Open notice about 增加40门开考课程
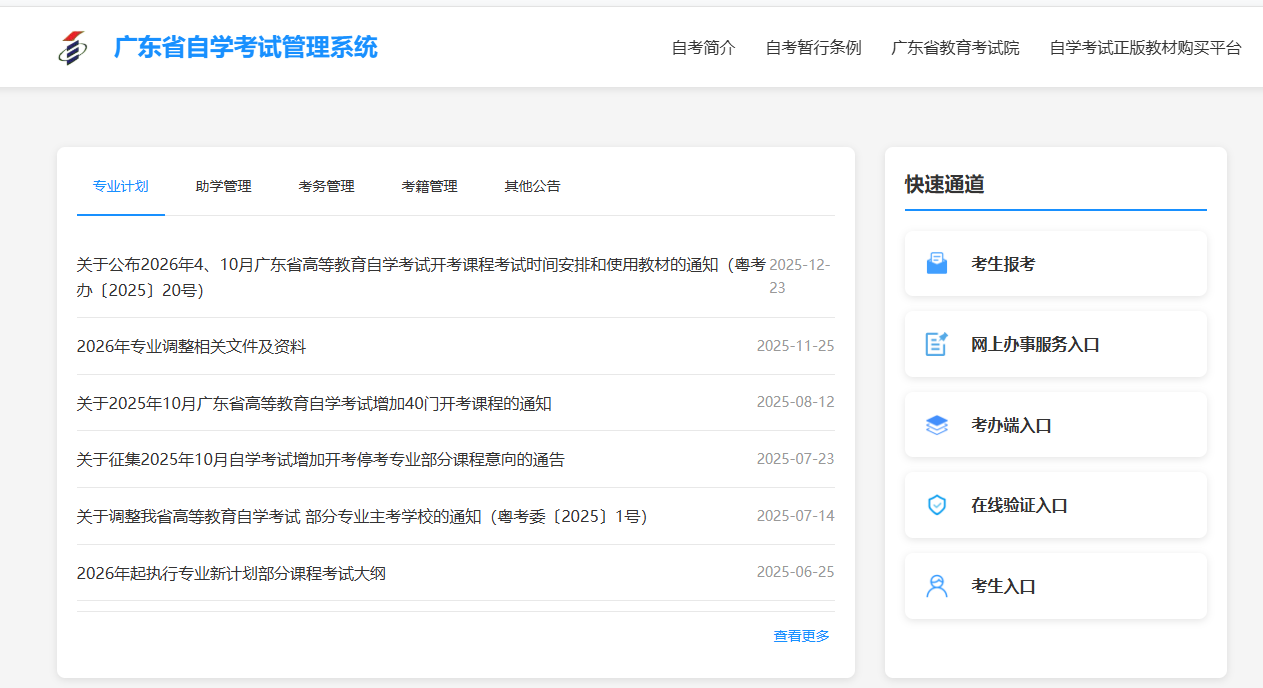This screenshot has width=1263, height=688. coord(314,404)
